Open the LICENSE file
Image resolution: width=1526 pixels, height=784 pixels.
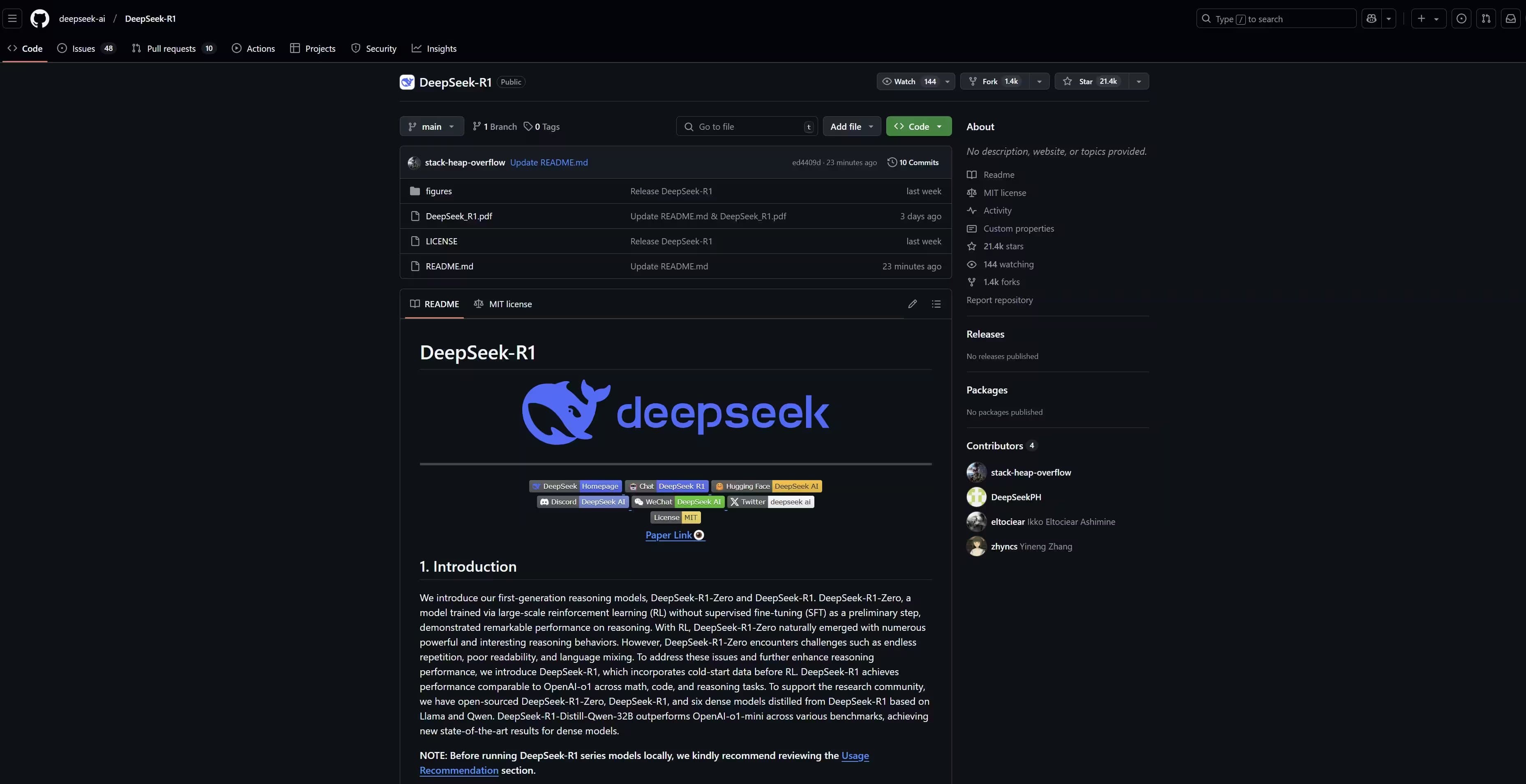pos(441,241)
